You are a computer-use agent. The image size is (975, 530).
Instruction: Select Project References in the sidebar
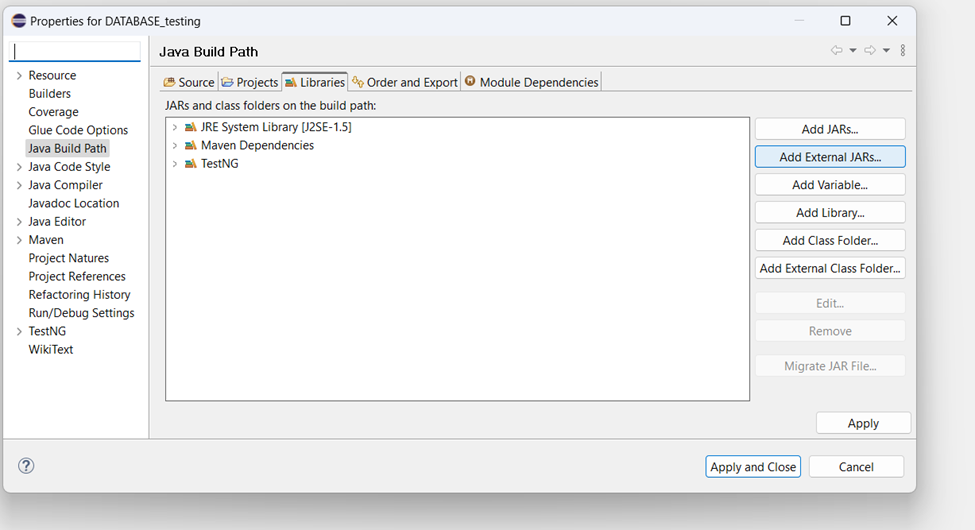(77, 276)
